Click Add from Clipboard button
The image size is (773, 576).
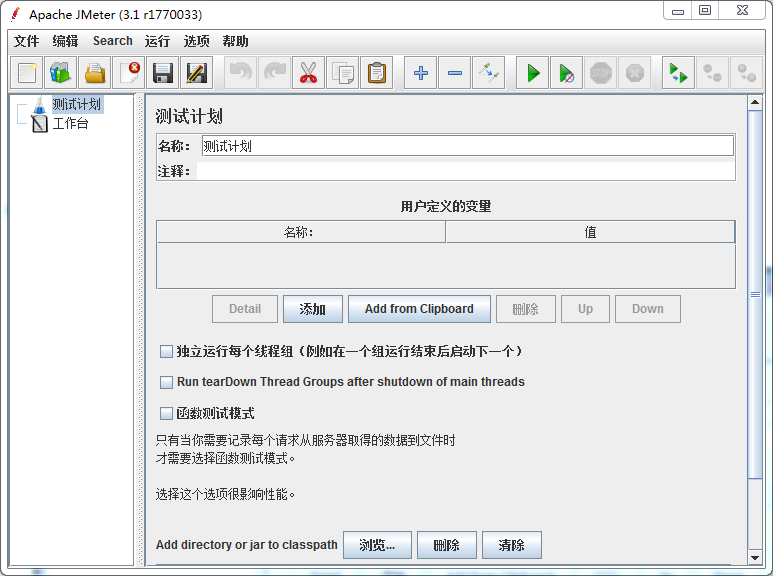coord(419,309)
